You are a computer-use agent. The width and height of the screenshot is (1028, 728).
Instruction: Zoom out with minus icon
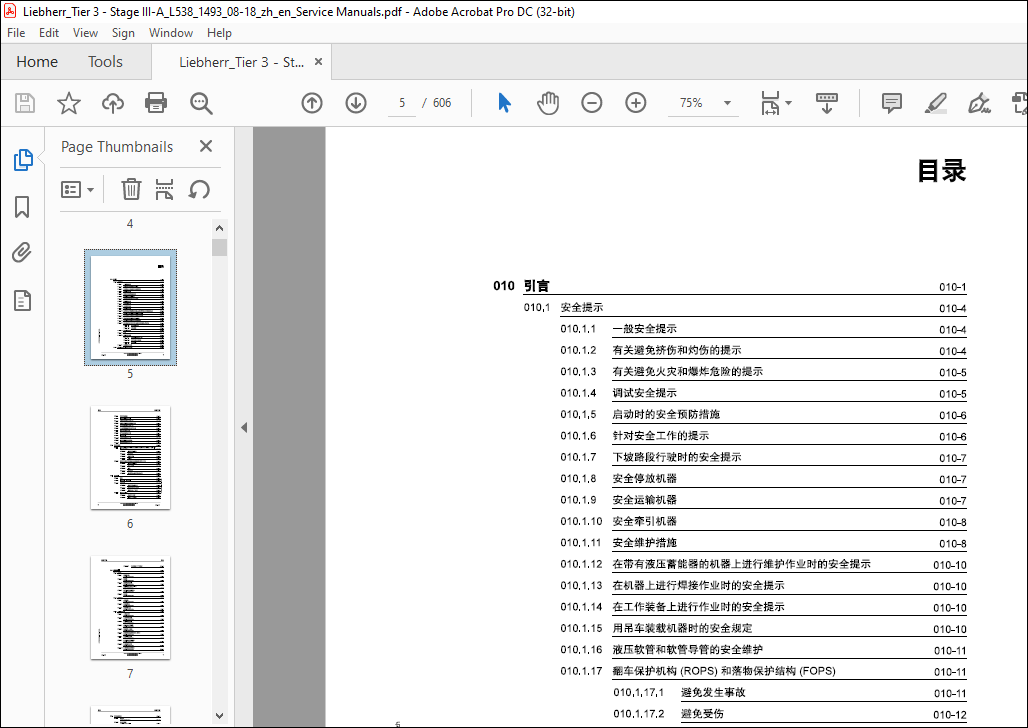591,103
